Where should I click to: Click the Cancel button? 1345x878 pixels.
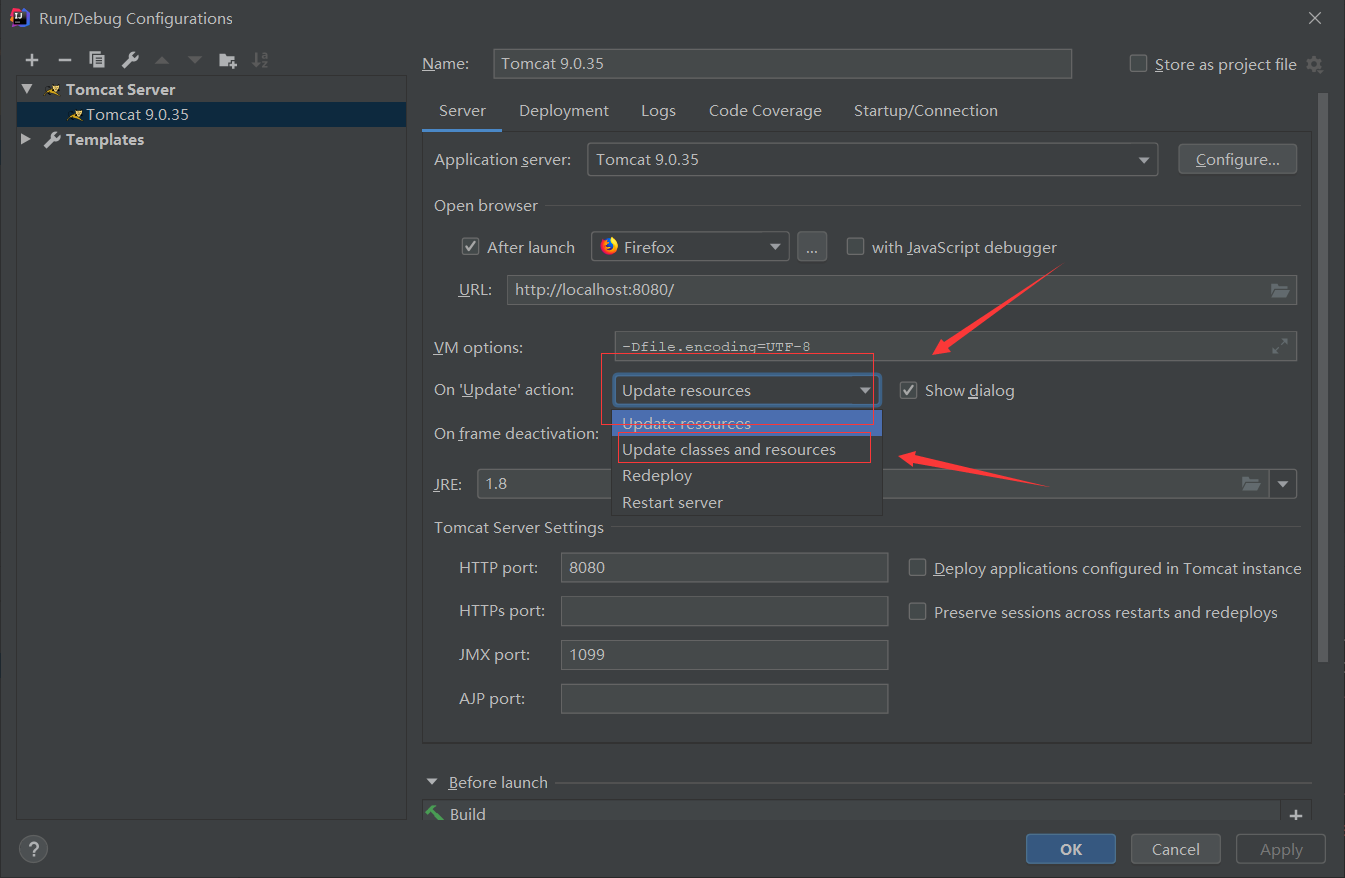[1176, 849]
